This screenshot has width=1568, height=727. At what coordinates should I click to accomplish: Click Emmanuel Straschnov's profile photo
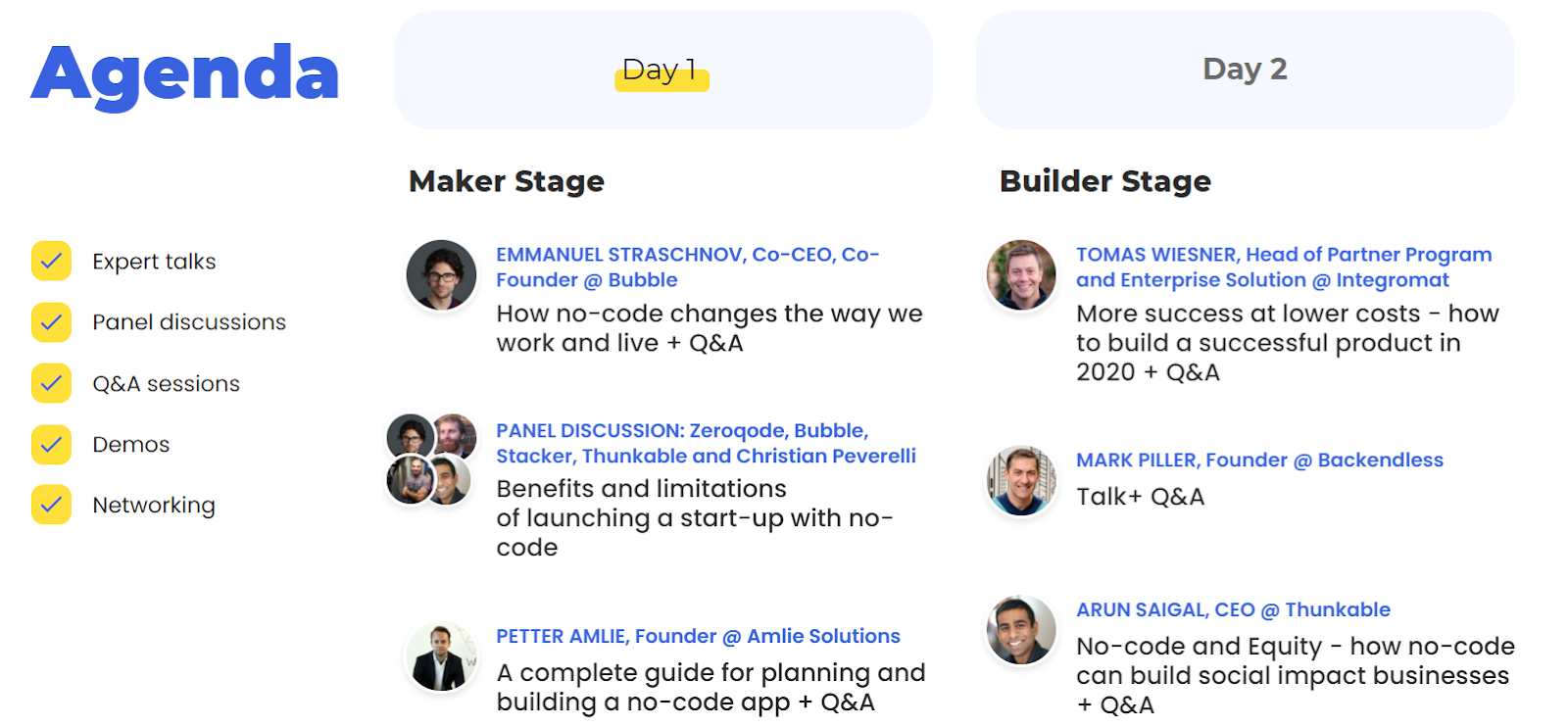441,274
